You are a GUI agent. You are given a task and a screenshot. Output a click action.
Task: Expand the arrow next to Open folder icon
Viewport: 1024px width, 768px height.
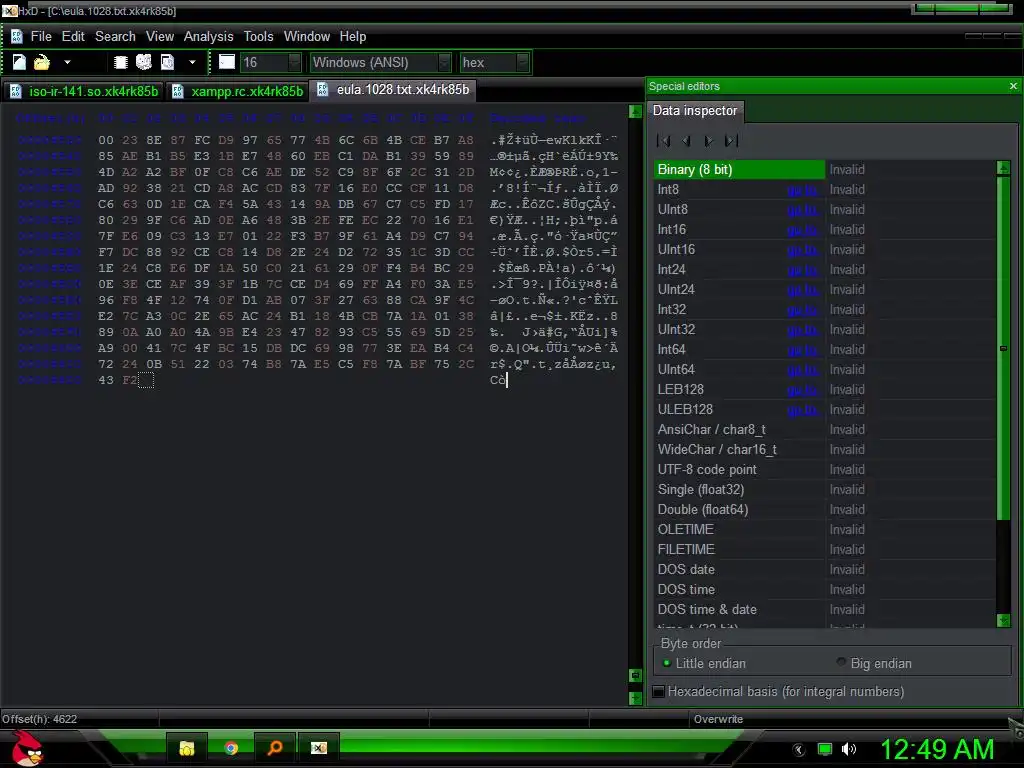click(x=67, y=63)
